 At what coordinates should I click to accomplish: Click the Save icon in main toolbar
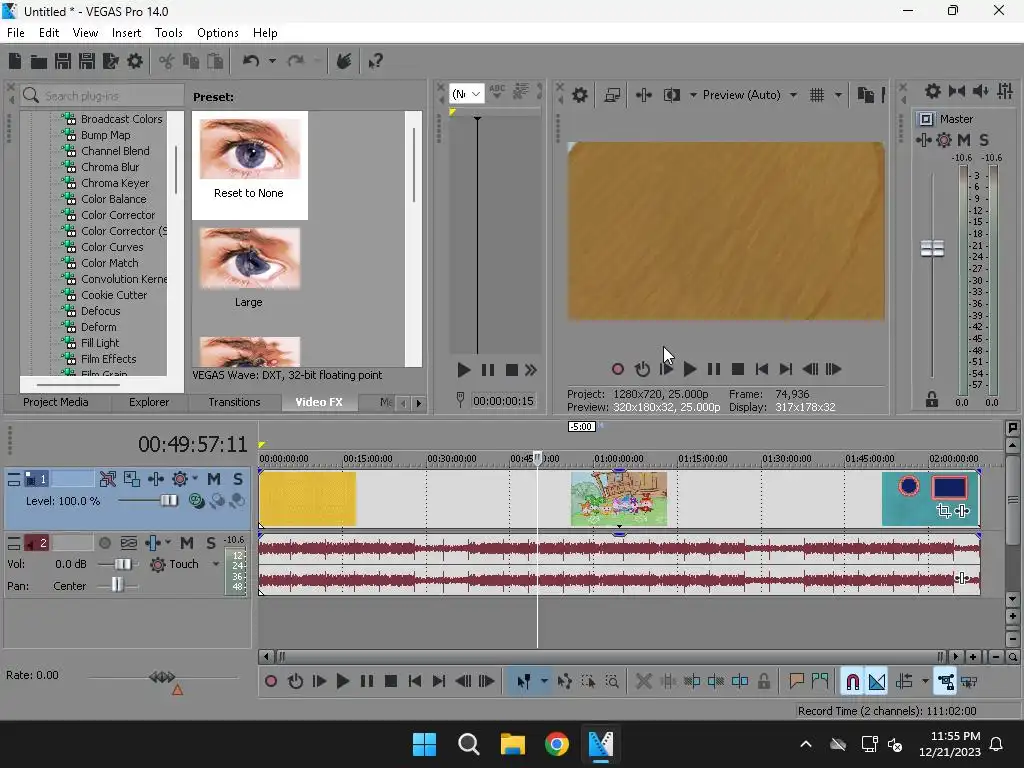(63, 61)
